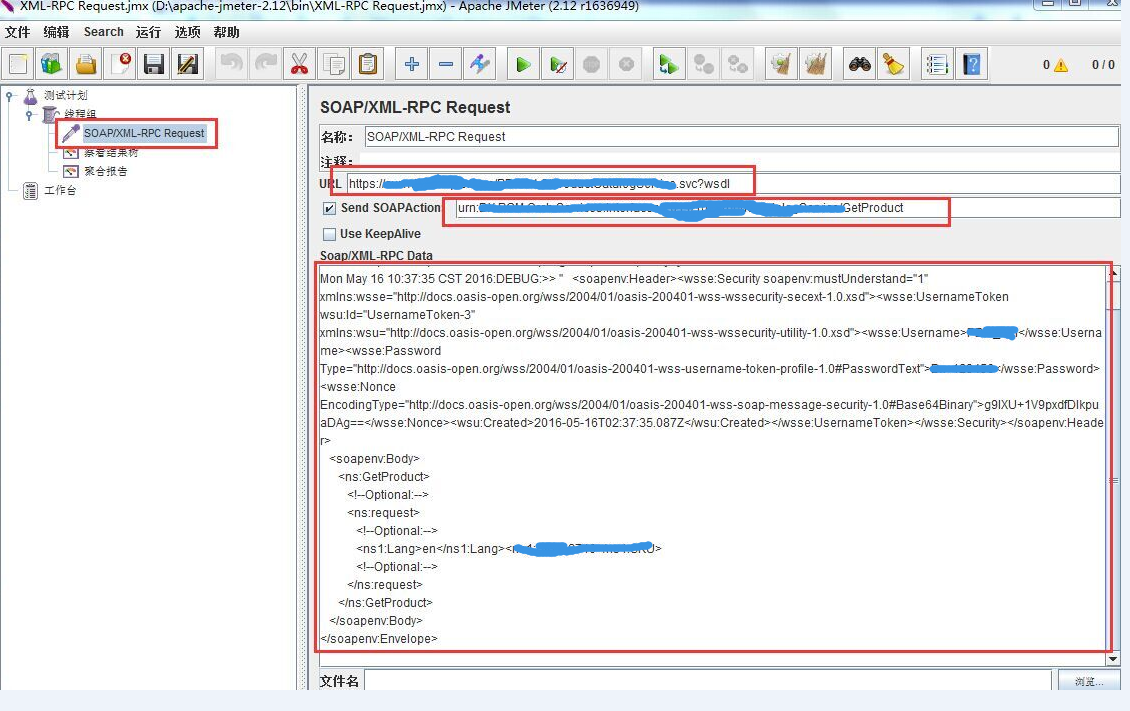The height and width of the screenshot is (711, 1130).
Task: Click the warning triangle error counter
Action: pyautogui.click(x=1061, y=66)
